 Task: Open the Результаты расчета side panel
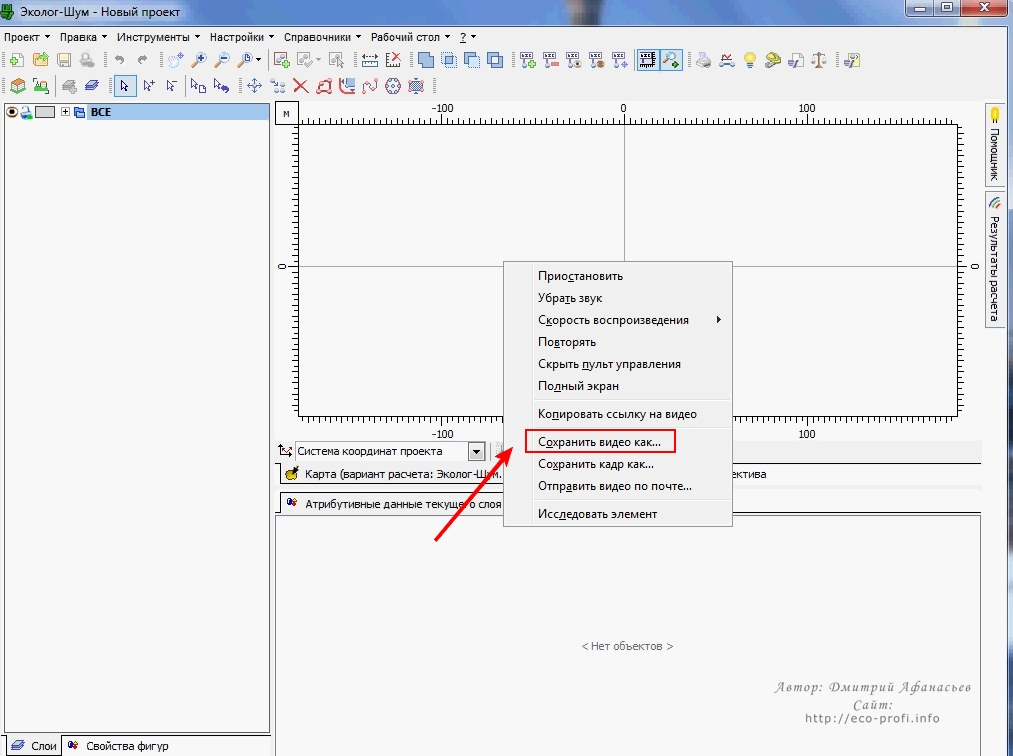[994, 260]
